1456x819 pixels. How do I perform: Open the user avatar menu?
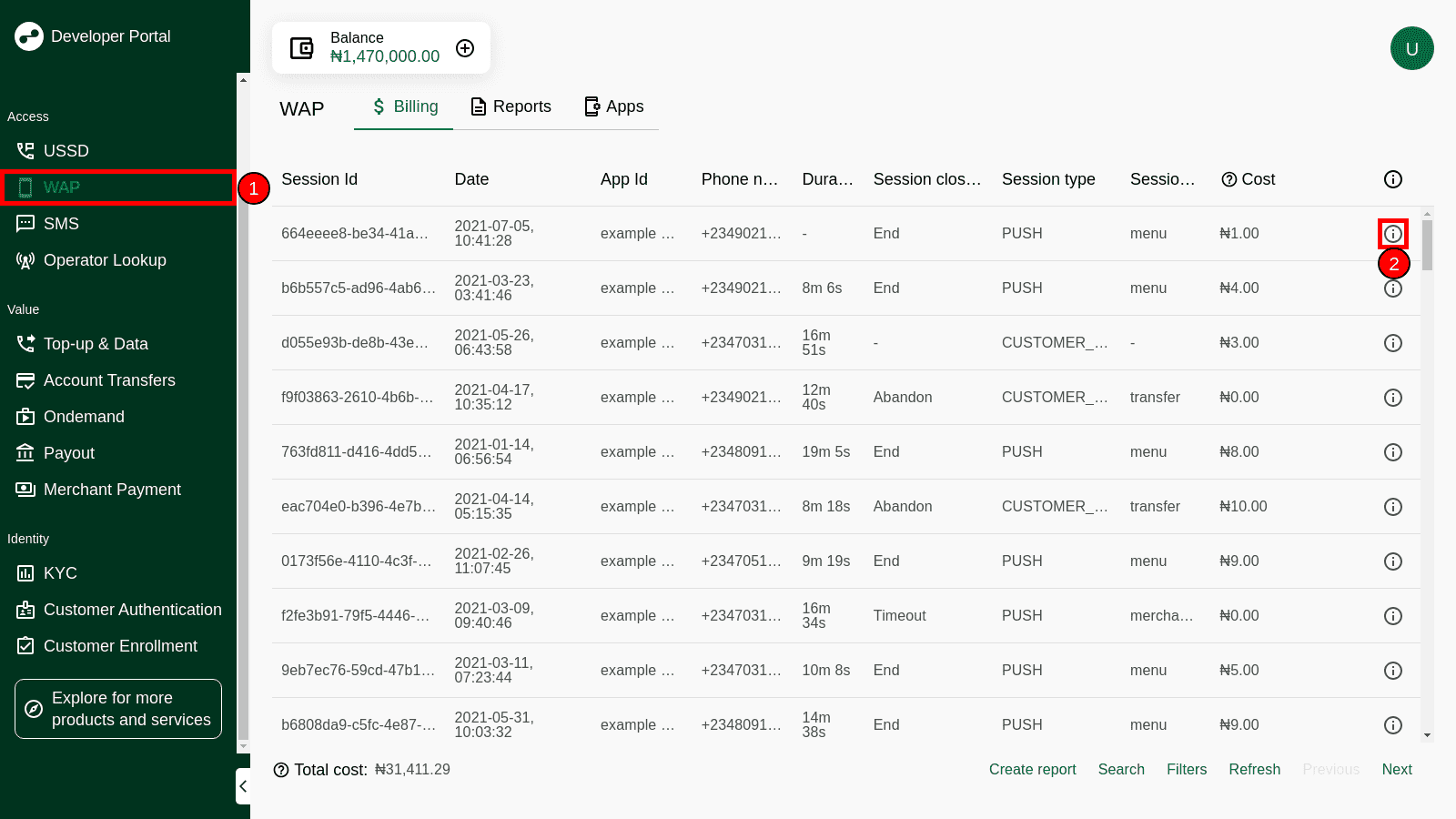point(1411,48)
